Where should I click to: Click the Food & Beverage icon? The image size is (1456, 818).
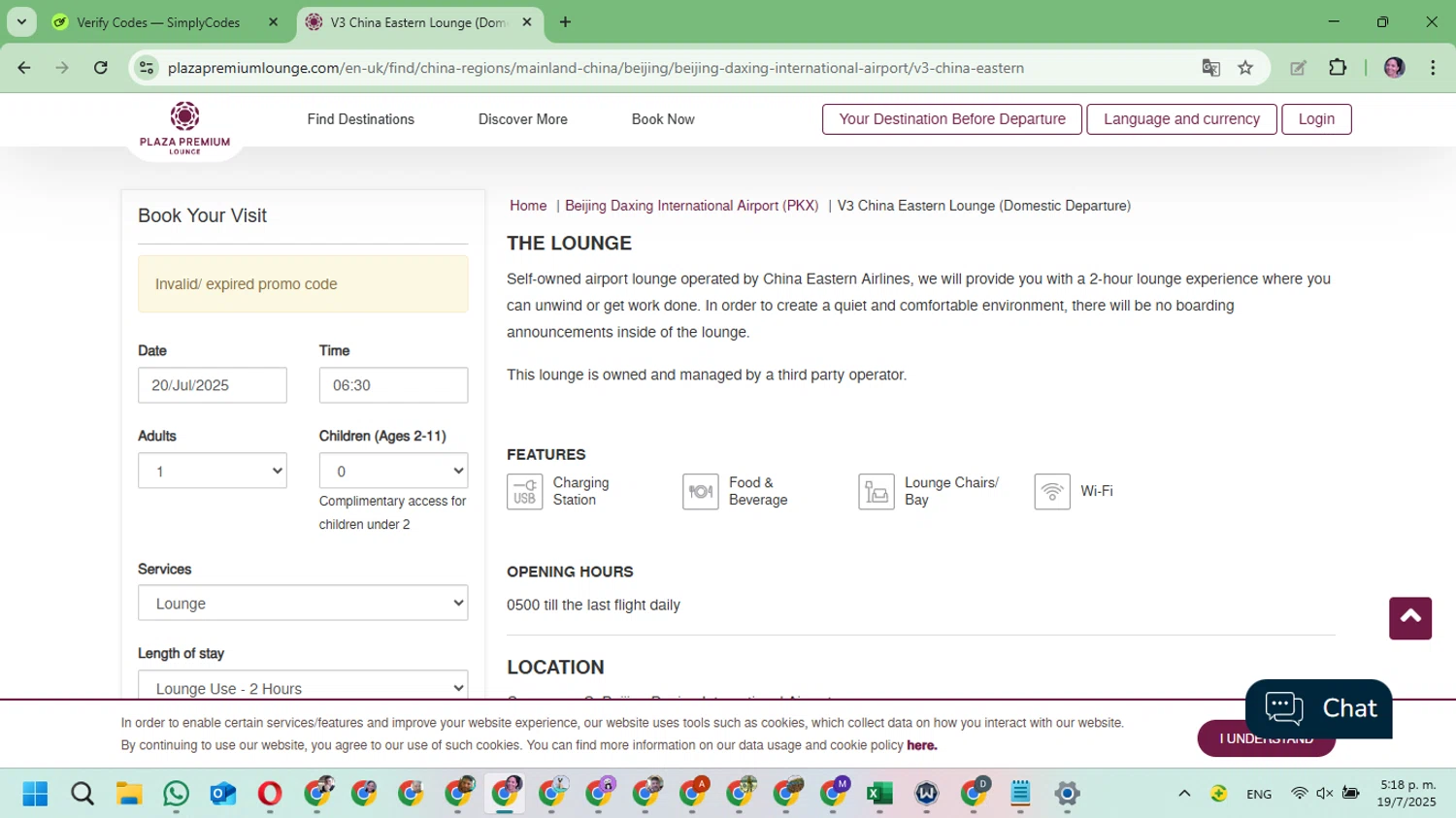[x=700, y=491]
